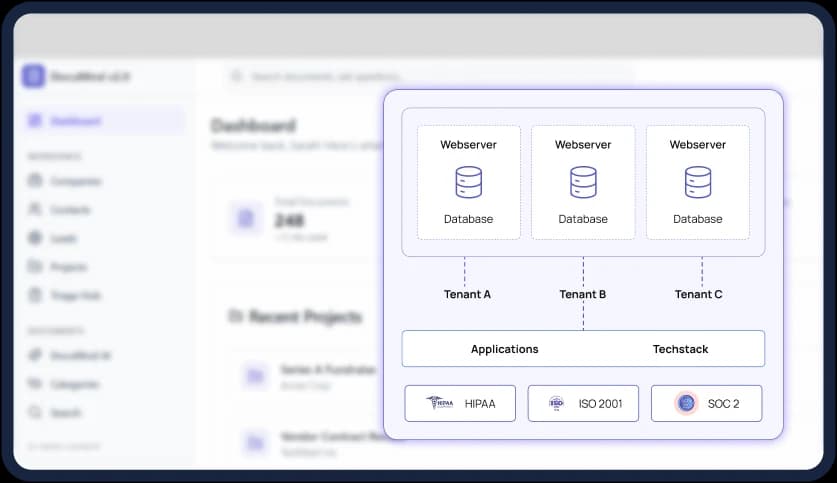Click the Dashboard page heading
The height and width of the screenshot is (483, 837).
pos(254,125)
